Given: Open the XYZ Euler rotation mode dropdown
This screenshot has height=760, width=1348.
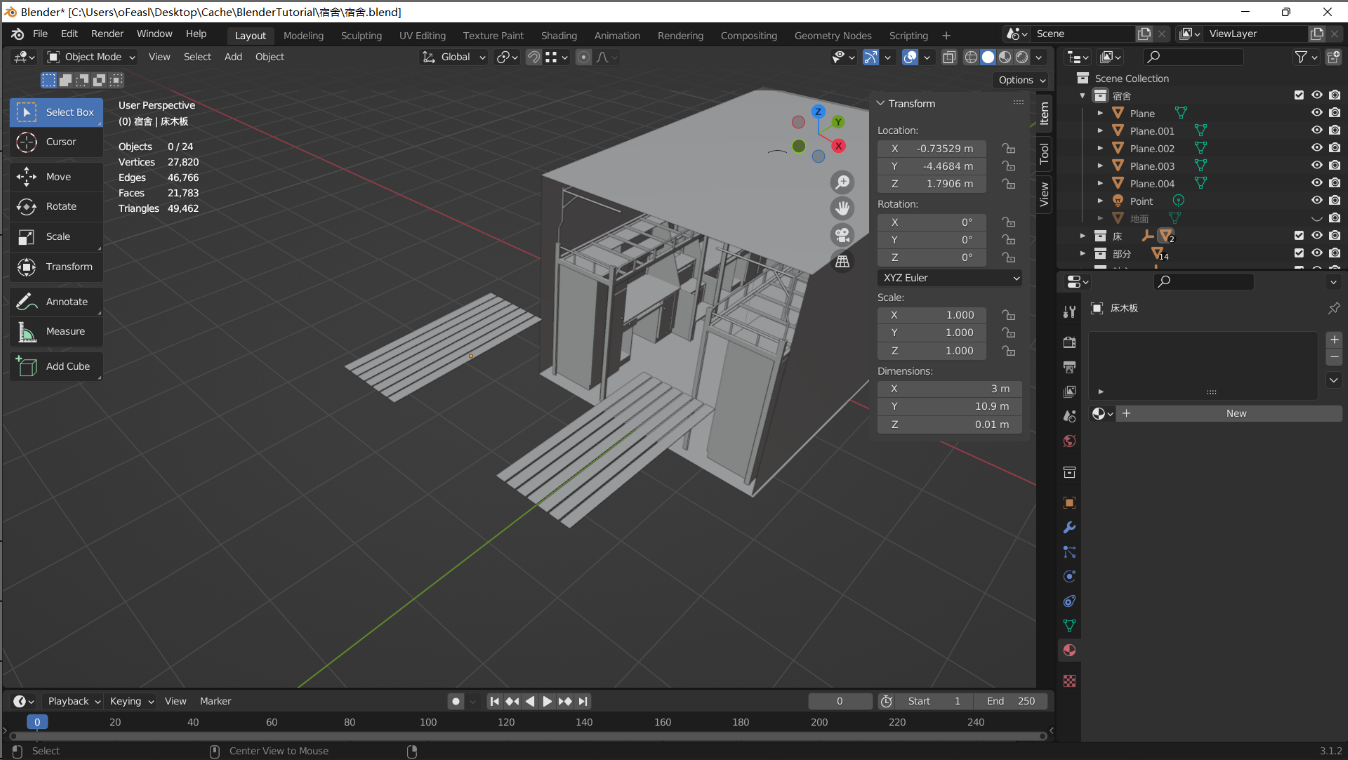Looking at the screenshot, I should (950, 278).
